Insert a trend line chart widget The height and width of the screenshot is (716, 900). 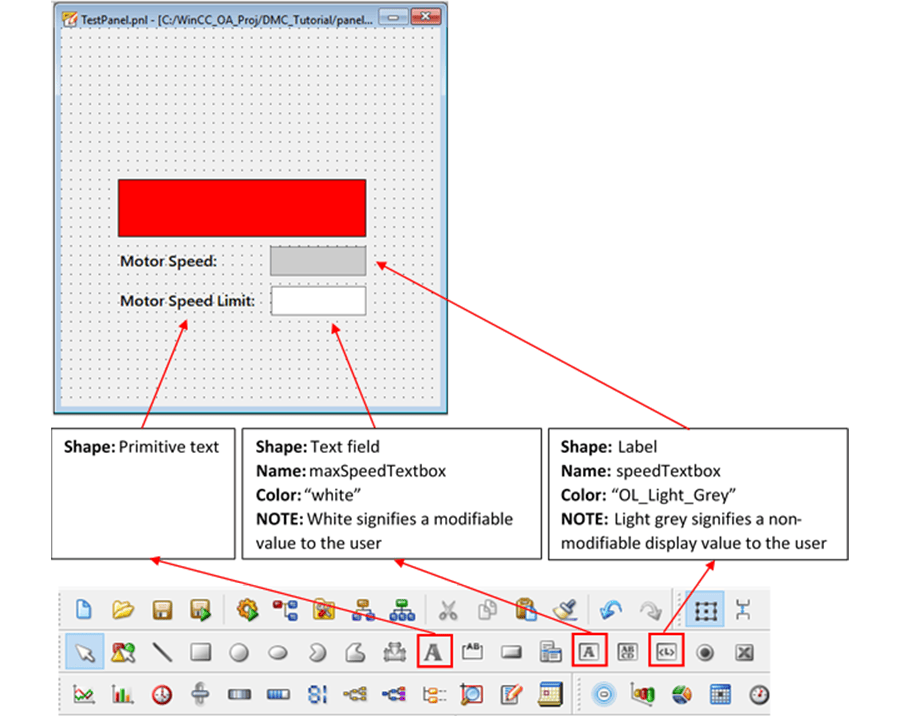[x=84, y=695]
